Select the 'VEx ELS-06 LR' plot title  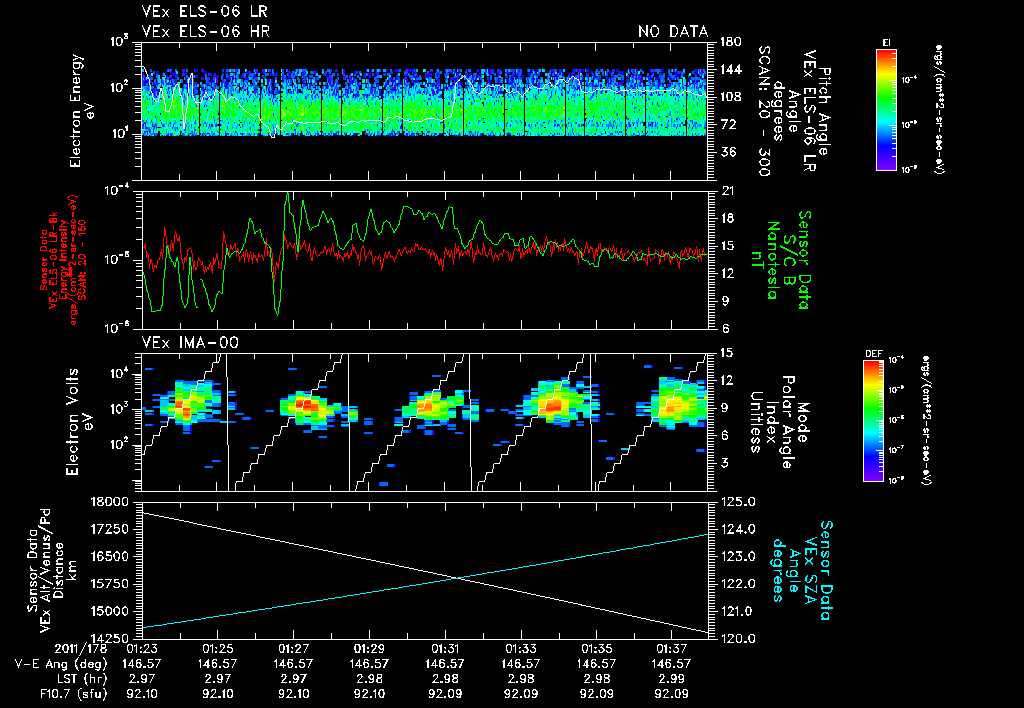pos(204,12)
